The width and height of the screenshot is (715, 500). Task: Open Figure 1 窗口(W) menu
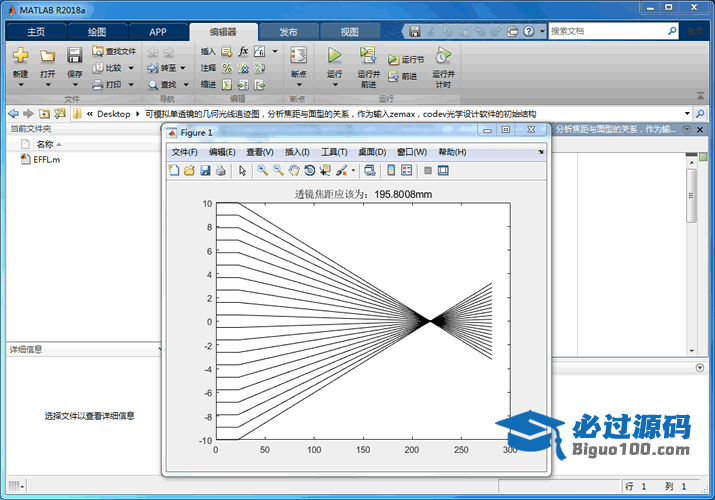(x=412, y=152)
